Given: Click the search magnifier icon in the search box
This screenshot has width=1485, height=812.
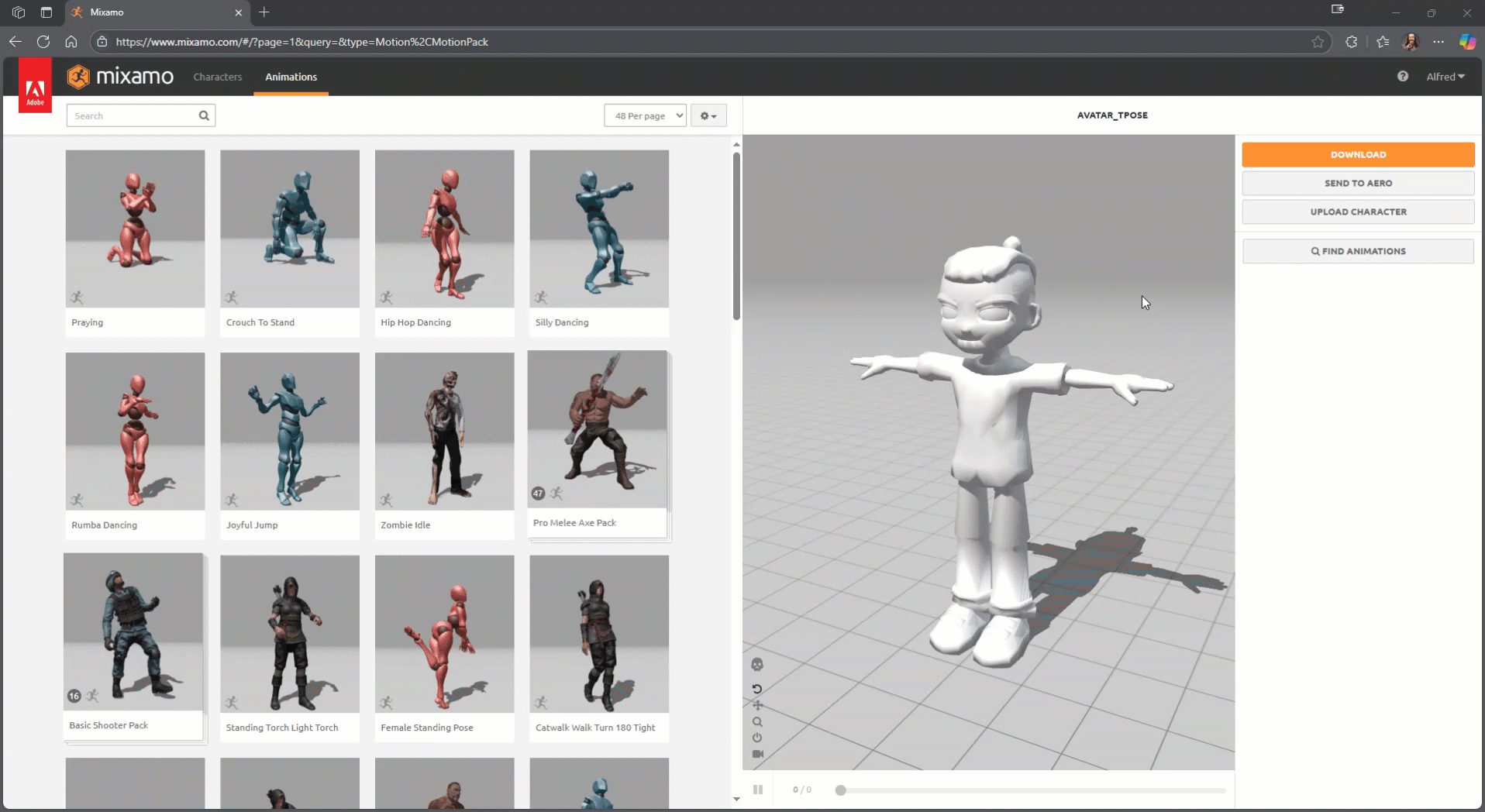Looking at the screenshot, I should pyautogui.click(x=204, y=115).
